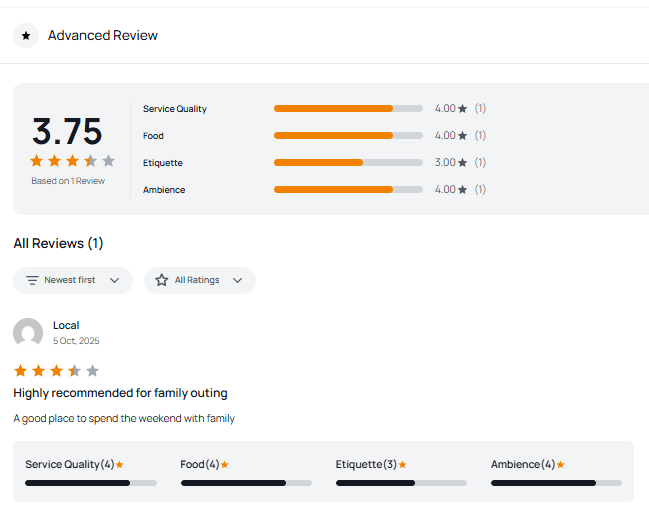Click the Local reviewer avatar icon
The width and height of the screenshot is (649, 512).
[28, 333]
